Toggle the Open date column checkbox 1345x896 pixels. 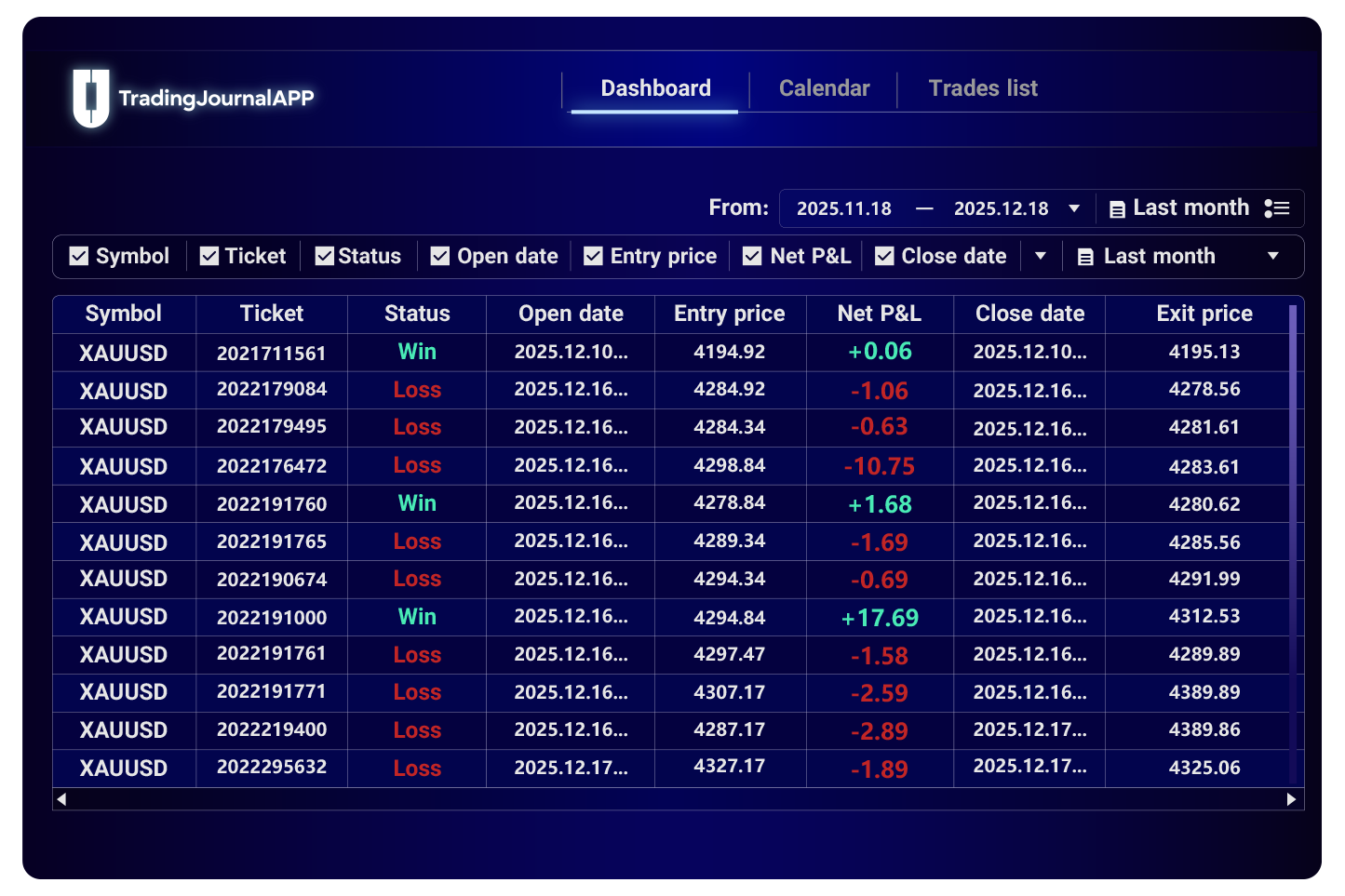click(x=440, y=256)
